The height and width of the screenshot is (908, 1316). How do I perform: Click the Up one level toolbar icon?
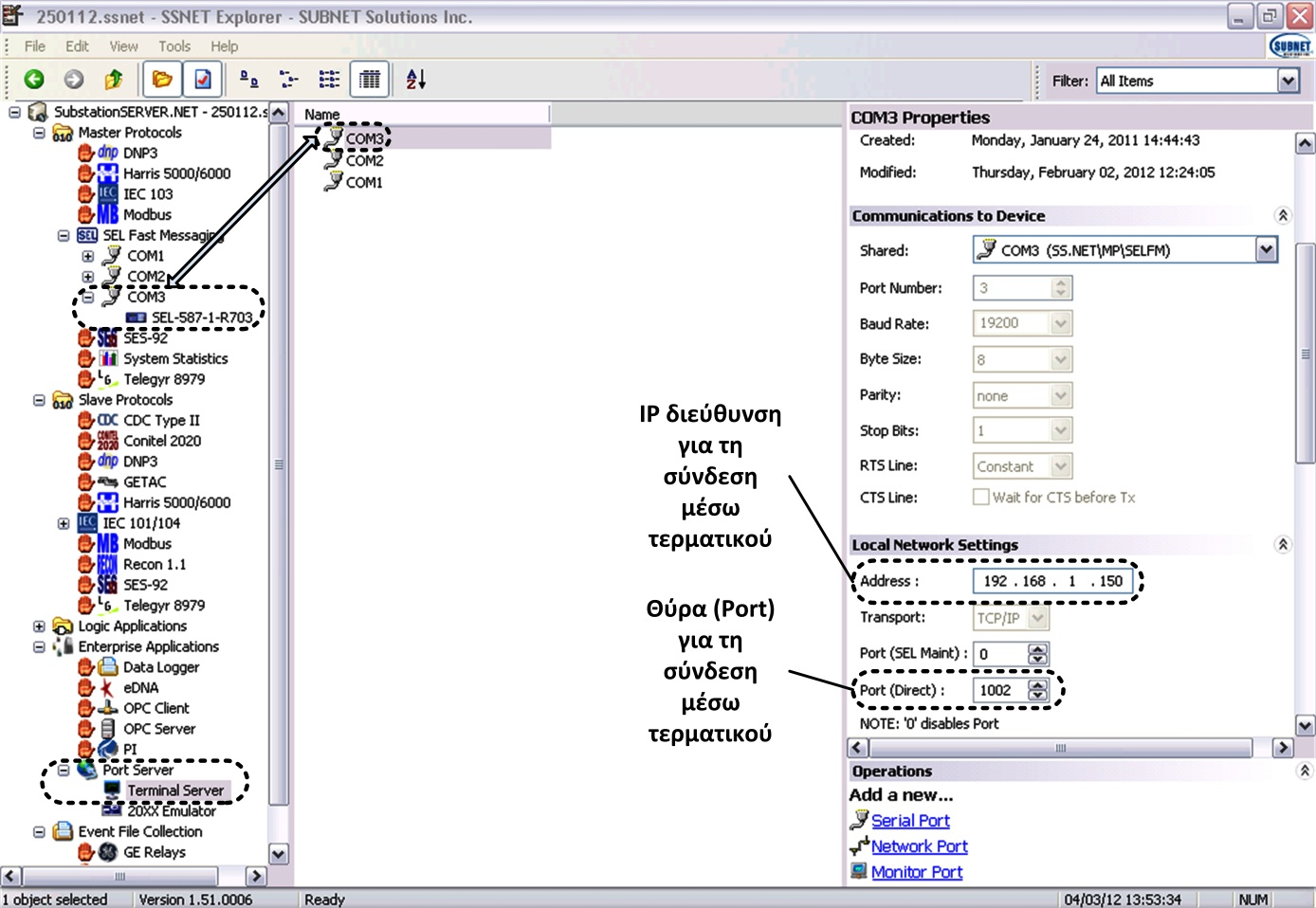tap(114, 80)
